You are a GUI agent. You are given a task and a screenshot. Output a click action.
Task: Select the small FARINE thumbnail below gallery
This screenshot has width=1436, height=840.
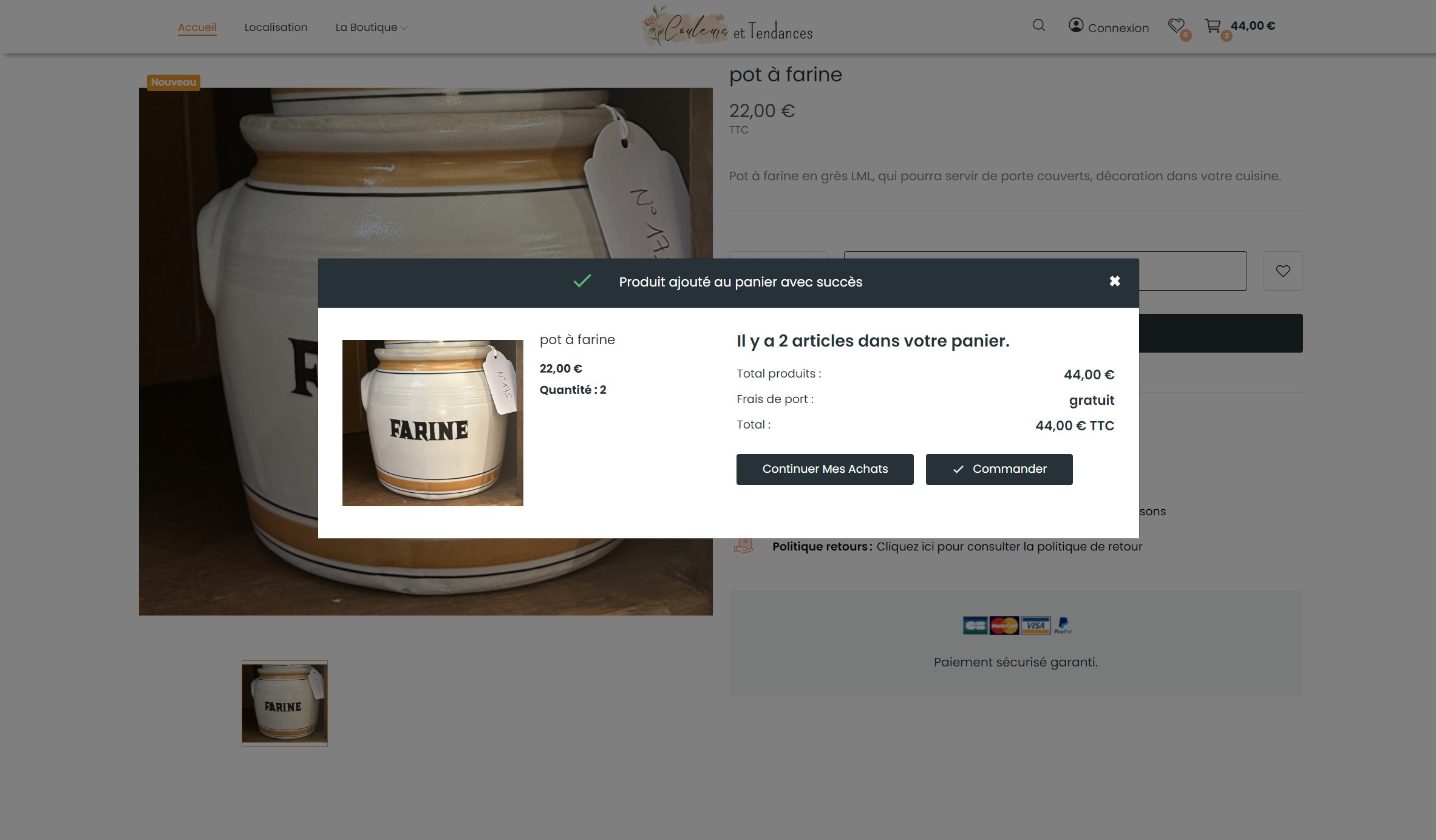284,703
